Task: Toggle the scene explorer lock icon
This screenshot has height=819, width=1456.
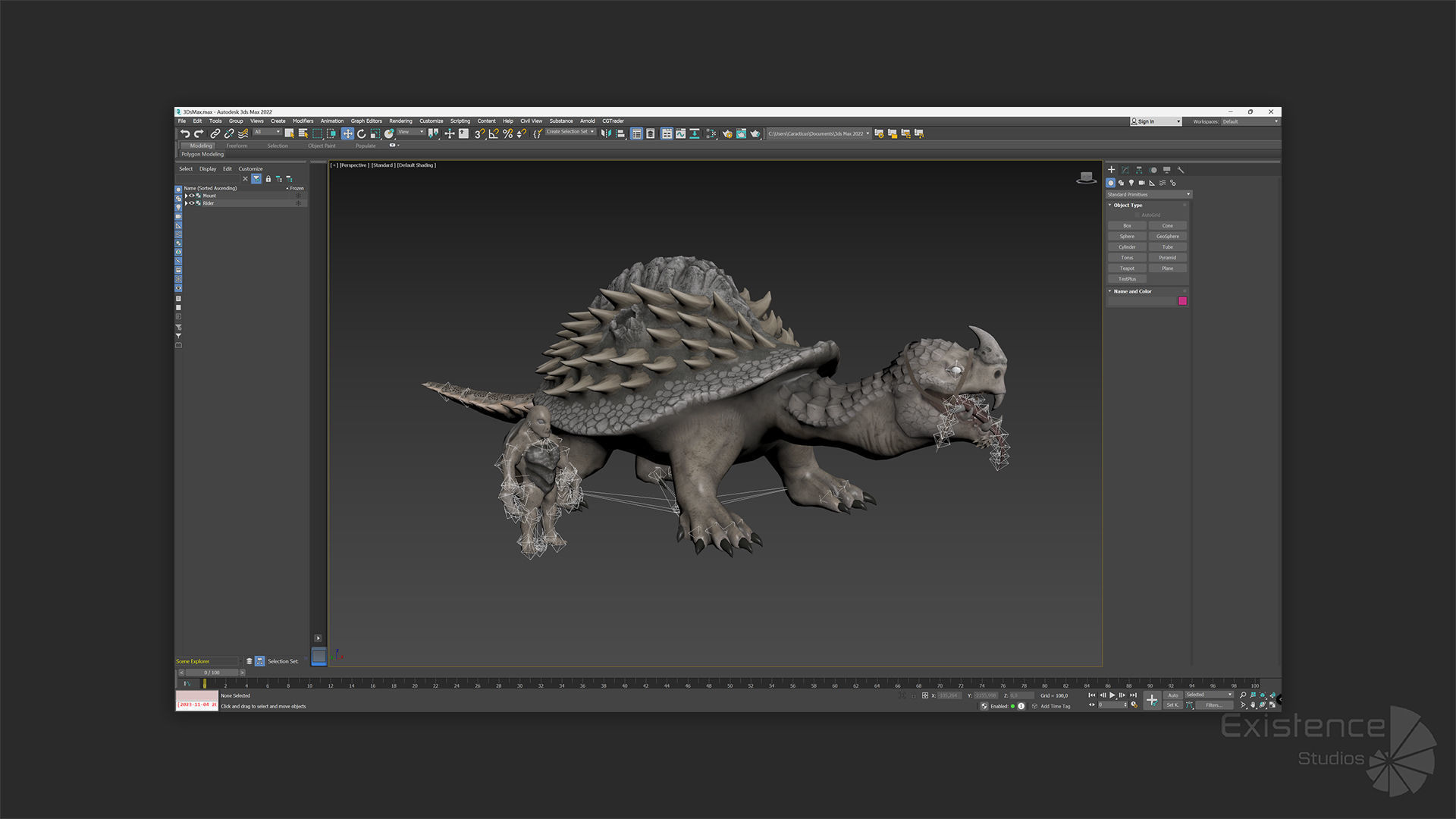Action: 268,179
